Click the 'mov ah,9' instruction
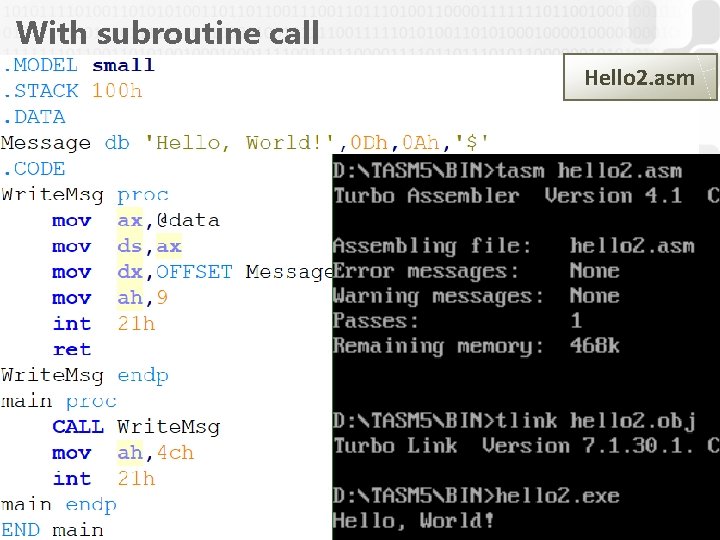Viewport: 720px width, 540px height. coord(110,298)
